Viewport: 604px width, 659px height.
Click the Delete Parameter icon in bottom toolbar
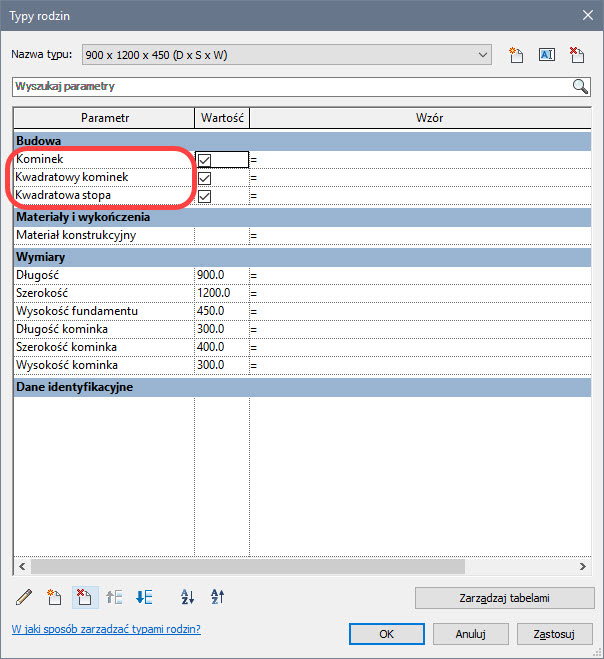click(x=85, y=598)
